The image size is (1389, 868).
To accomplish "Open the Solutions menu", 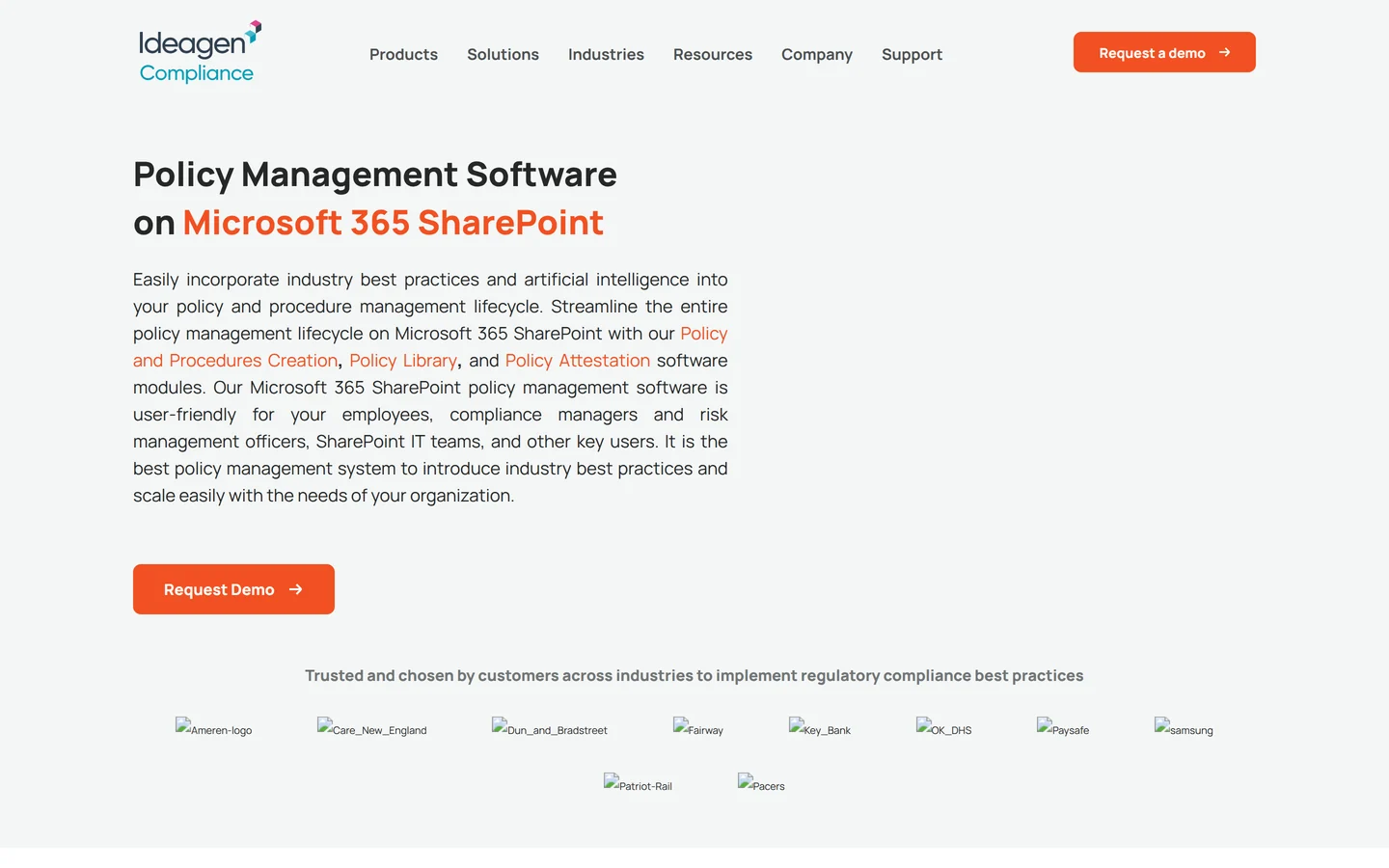I will [503, 54].
